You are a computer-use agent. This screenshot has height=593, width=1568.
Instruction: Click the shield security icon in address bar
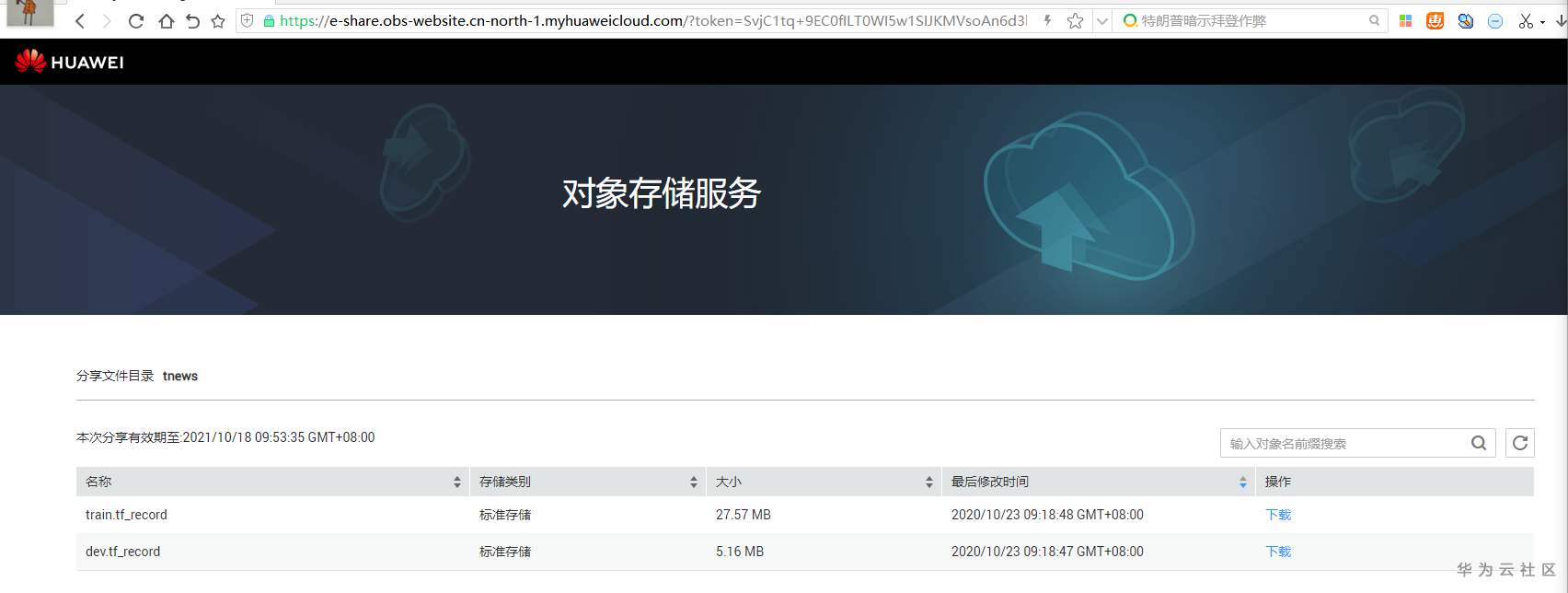click(x=247, y=20)
